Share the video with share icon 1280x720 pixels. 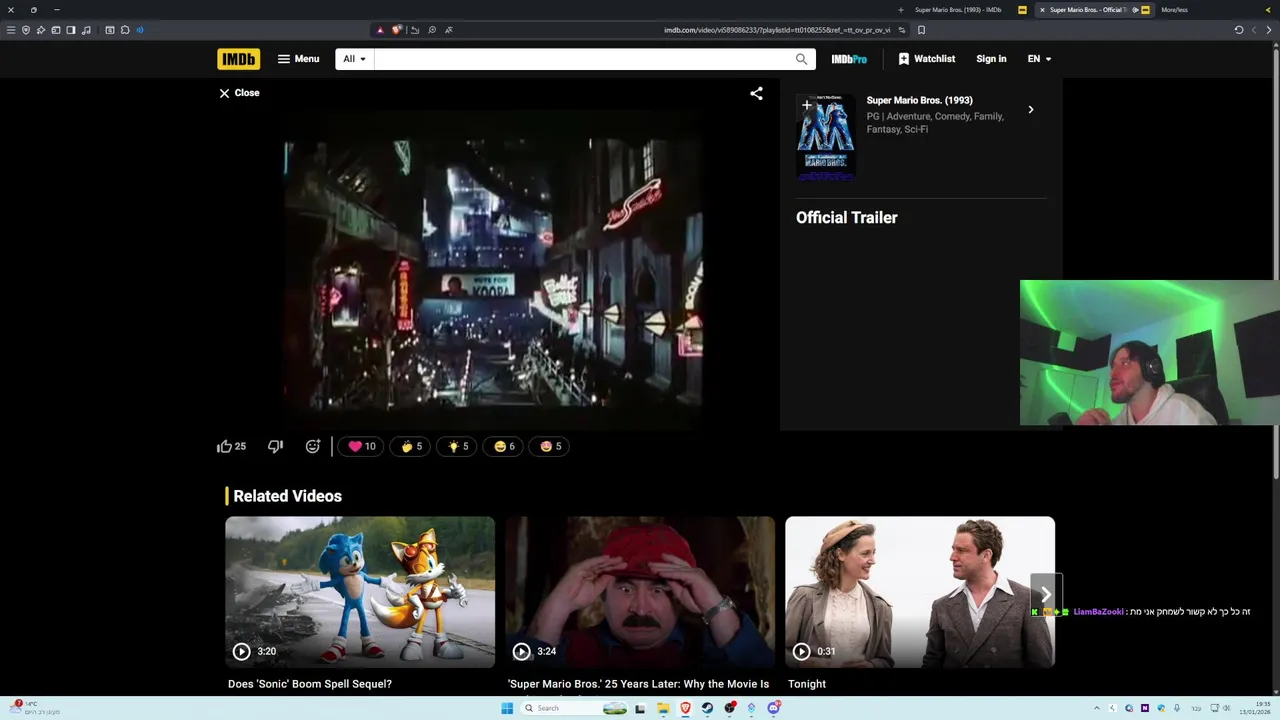(x=756, y=93)
